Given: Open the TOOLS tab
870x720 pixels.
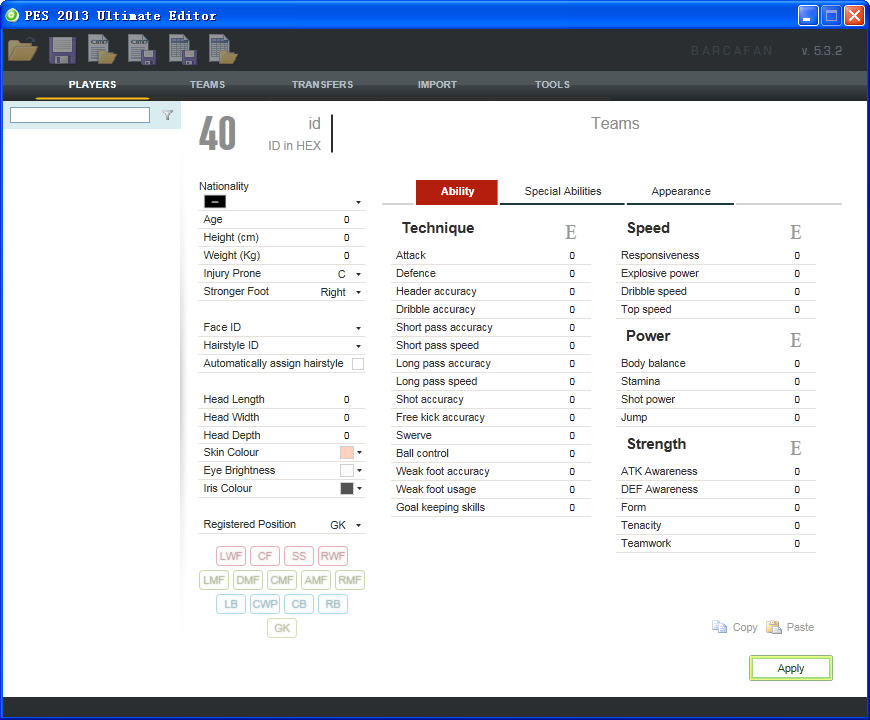Looking at the screenshot, I should tap(552, 84).
